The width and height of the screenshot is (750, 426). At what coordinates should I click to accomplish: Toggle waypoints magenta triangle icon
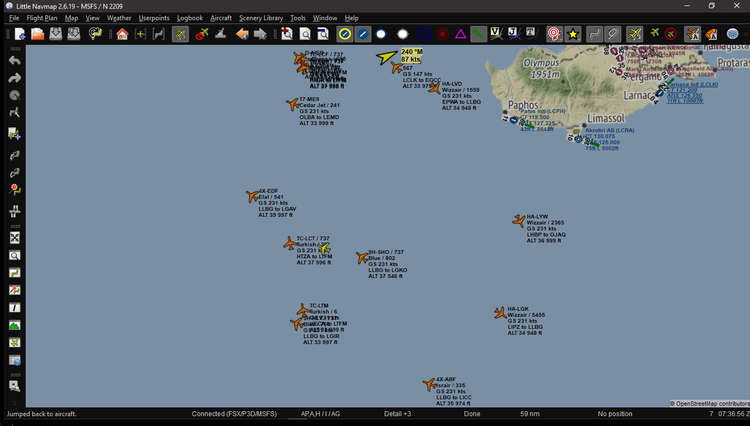461,34
